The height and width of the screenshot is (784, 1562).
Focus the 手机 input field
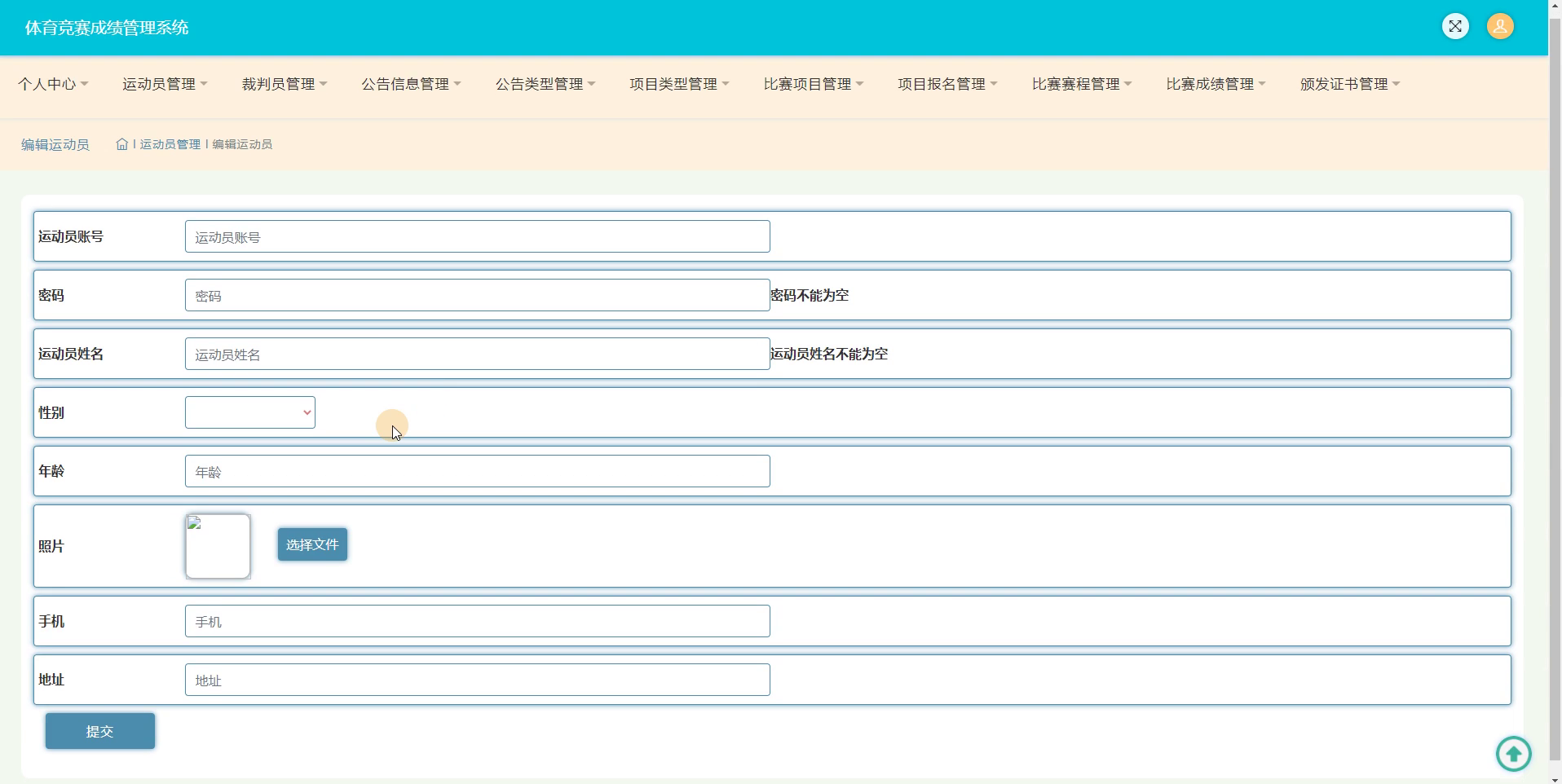478,621
